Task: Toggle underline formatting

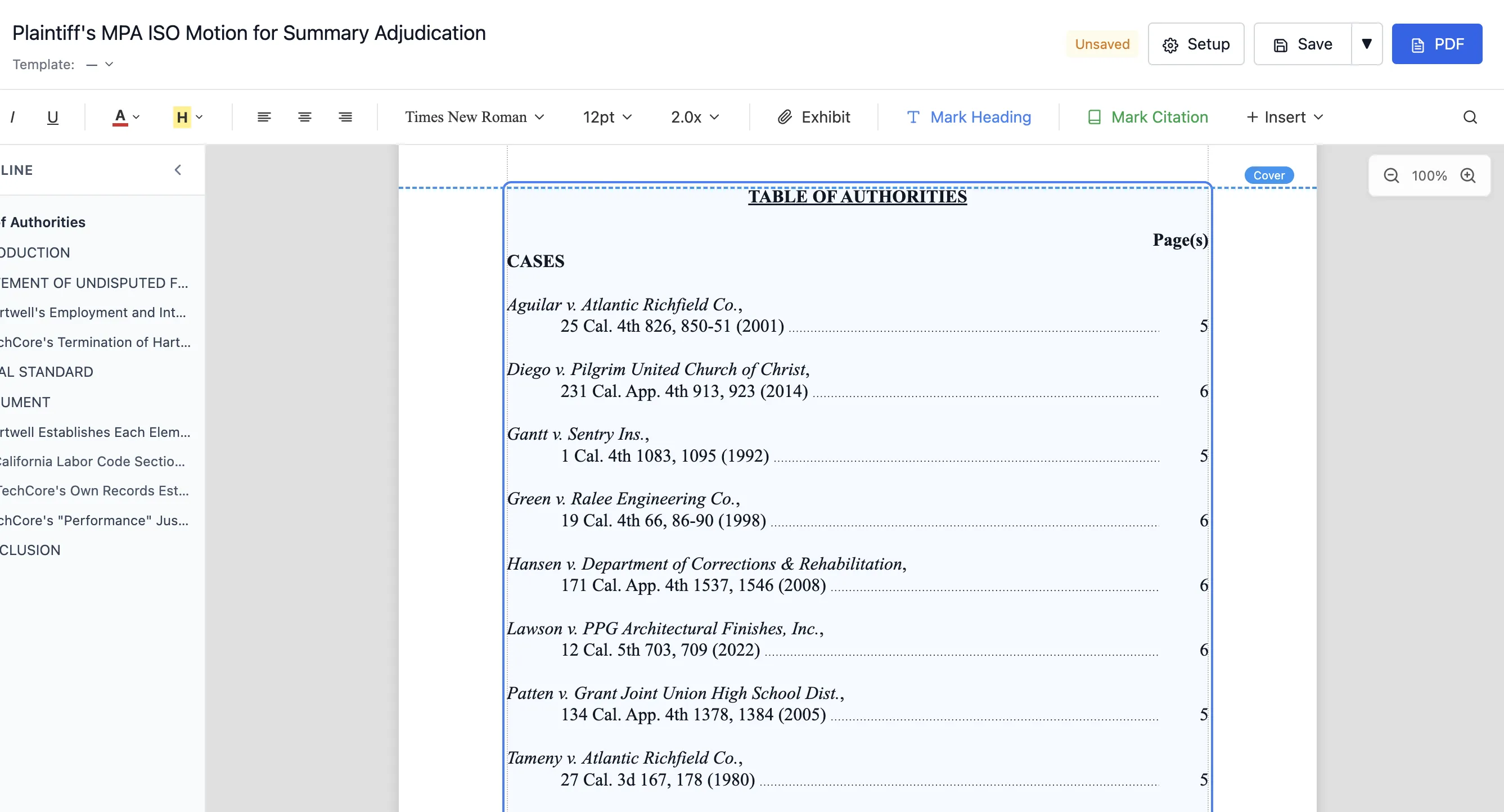Action: click(x=52, y=118)
